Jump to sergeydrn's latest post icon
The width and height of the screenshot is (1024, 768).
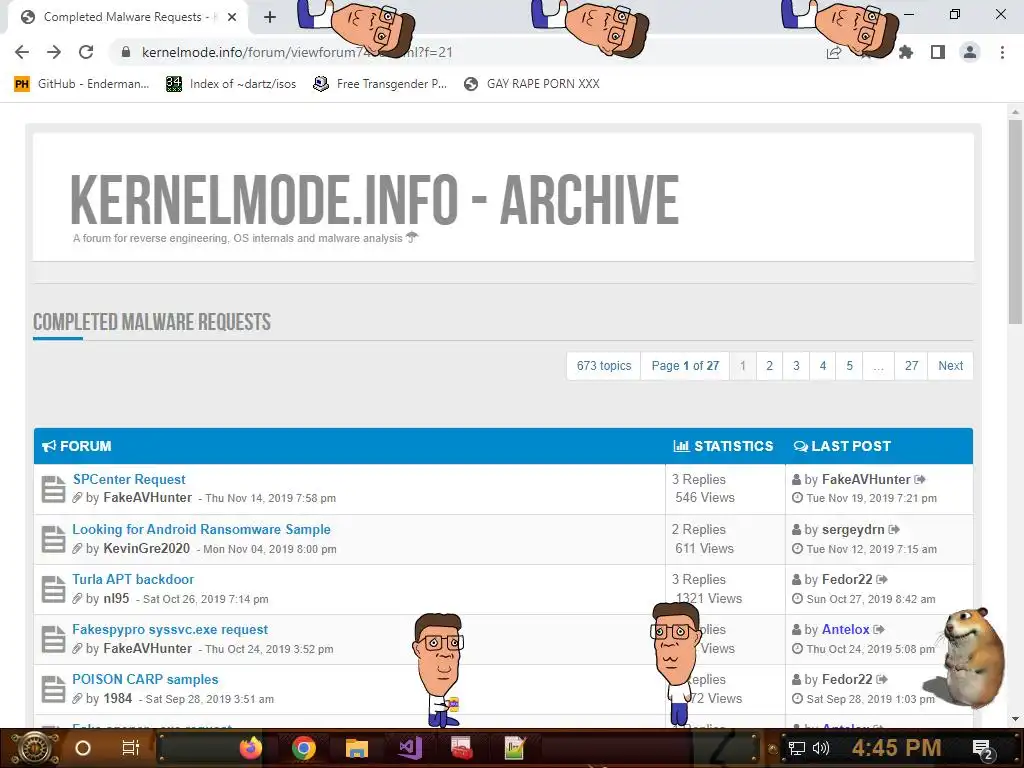(x=894, y=530)
